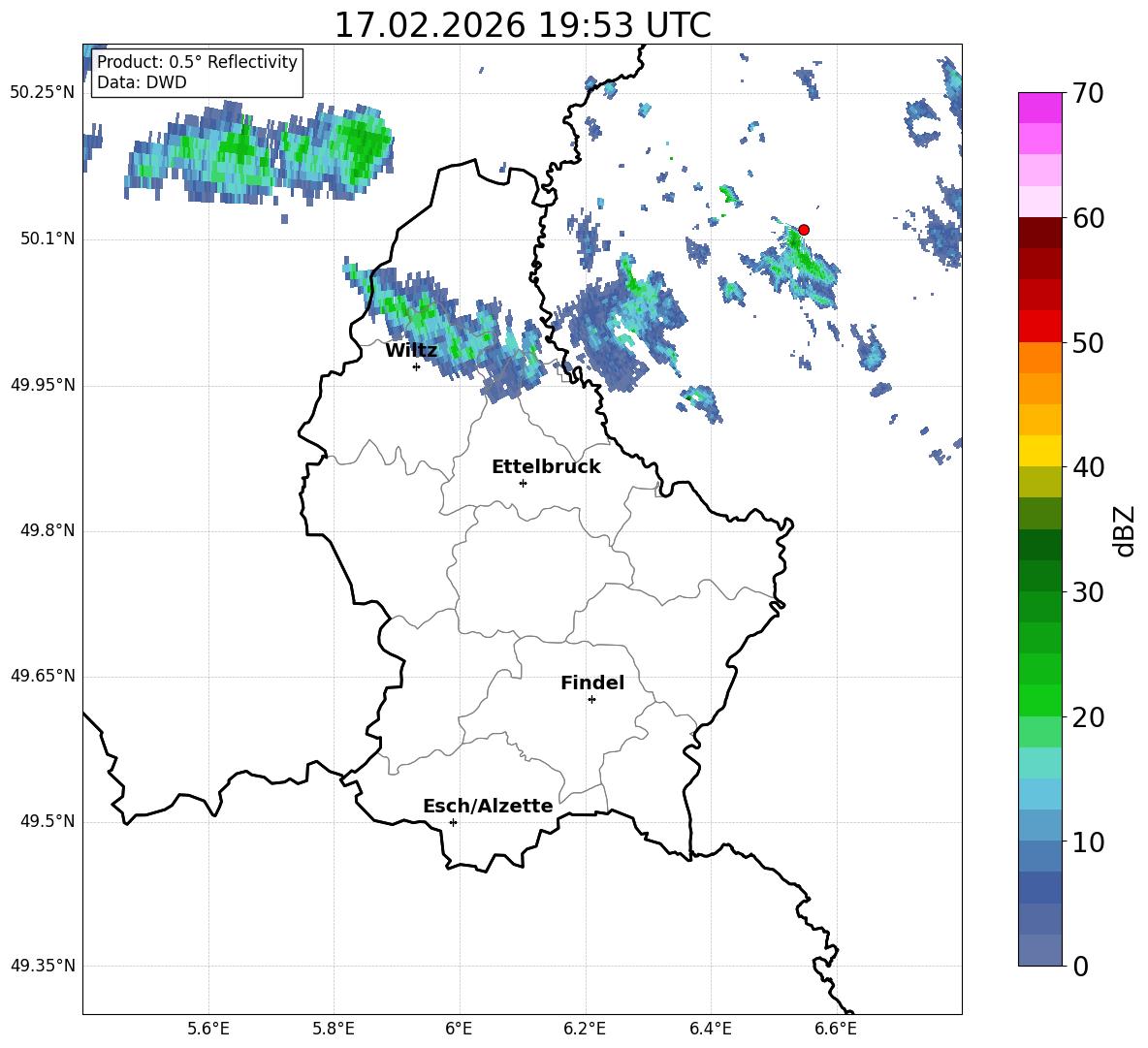Click the 40 value on colorbar

tap(1089, 467)
